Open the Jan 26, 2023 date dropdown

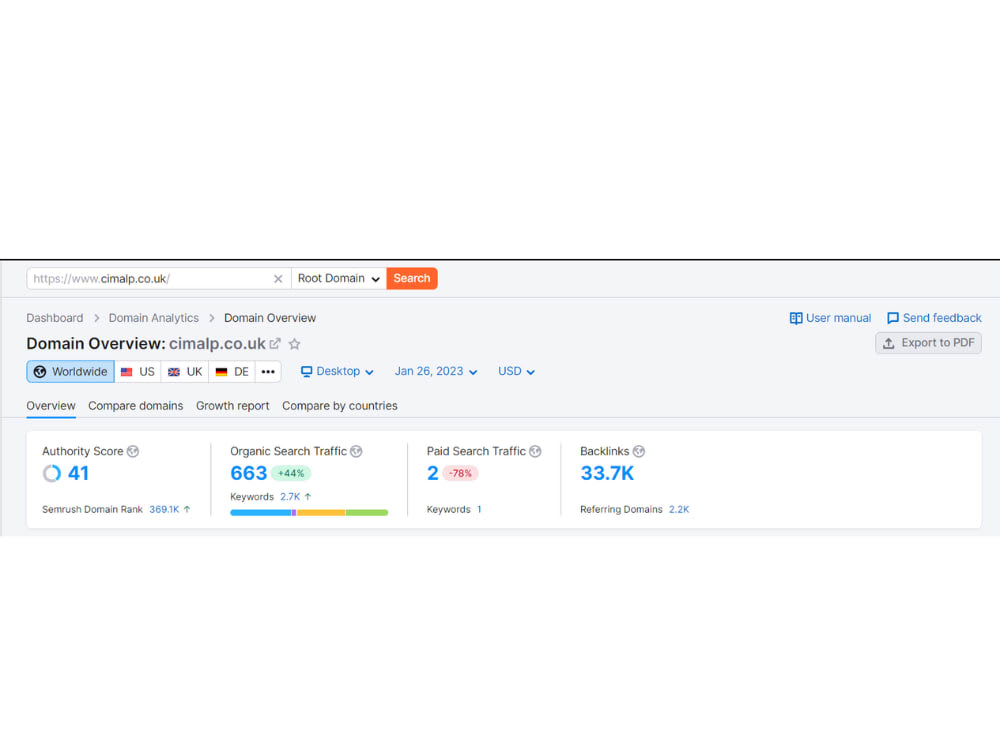(x=436, y=372)
